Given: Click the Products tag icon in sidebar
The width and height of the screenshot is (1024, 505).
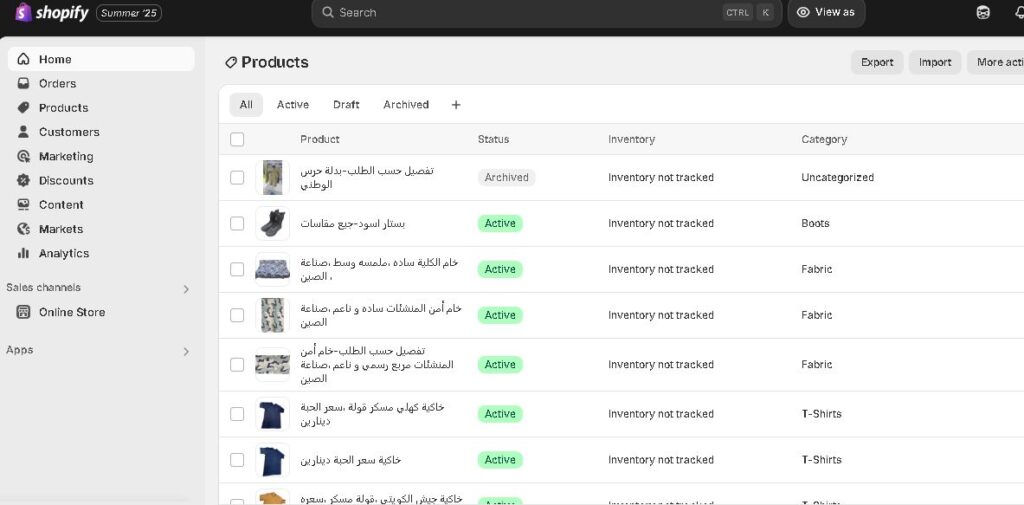Looking at the screenshot, I should 24,108.
